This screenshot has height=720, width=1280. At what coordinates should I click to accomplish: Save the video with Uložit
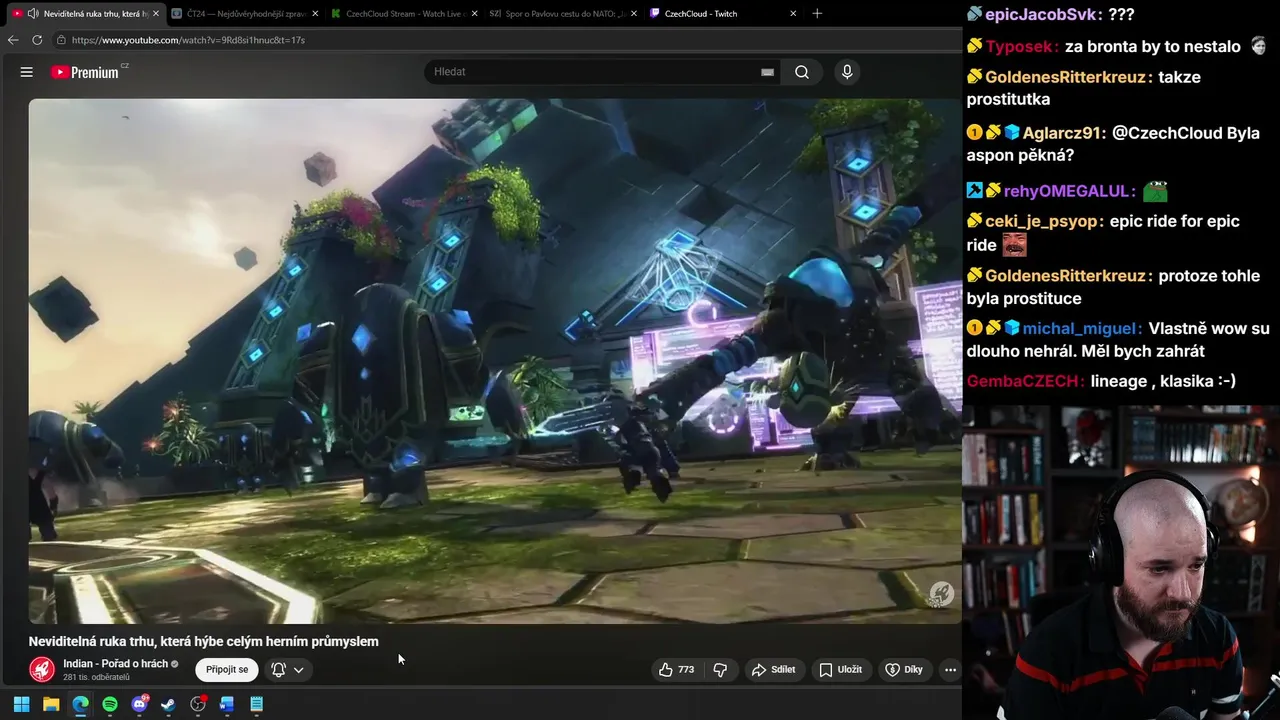pos(841,670)
